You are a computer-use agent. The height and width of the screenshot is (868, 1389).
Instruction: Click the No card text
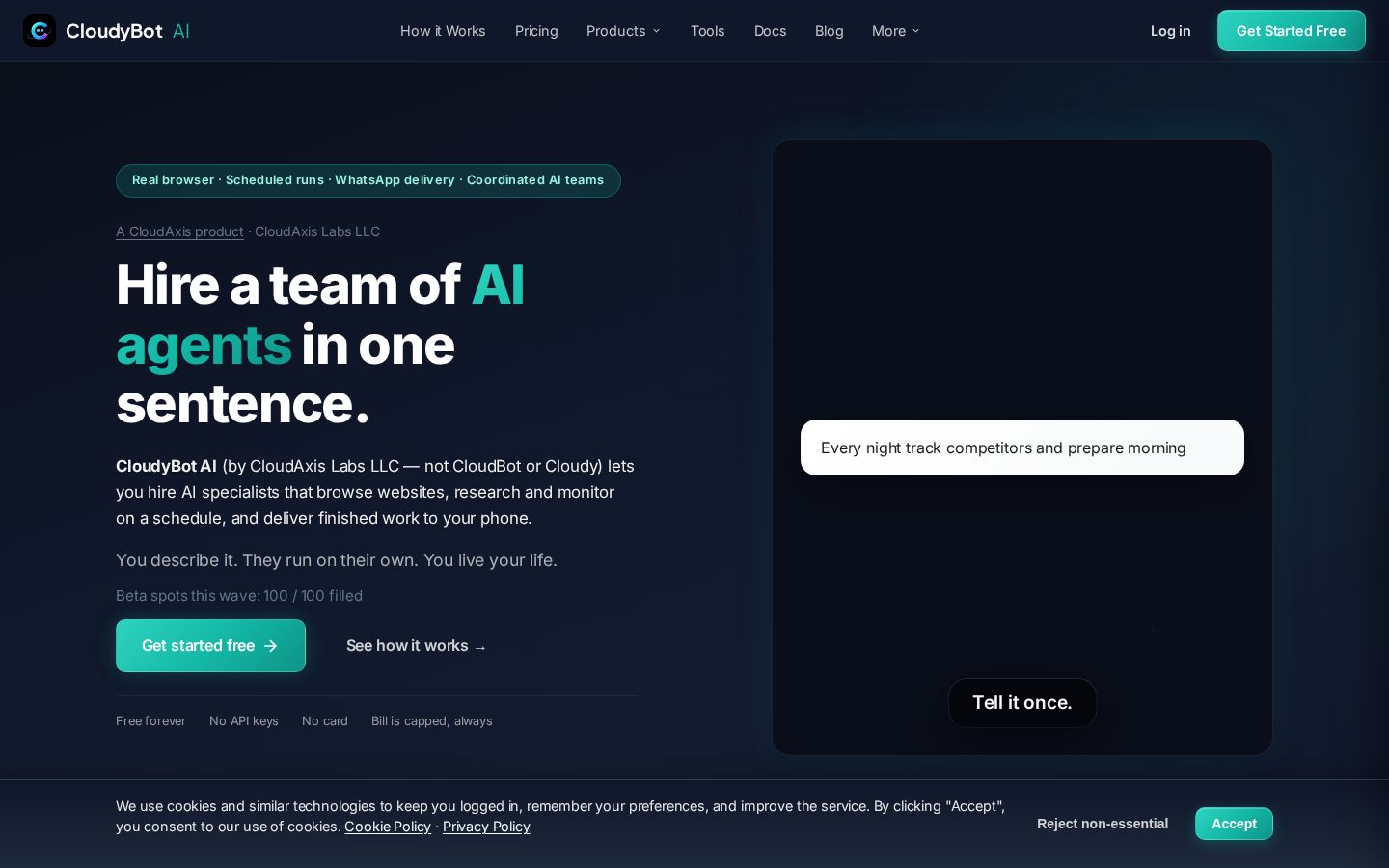click(x=325, y=721)
